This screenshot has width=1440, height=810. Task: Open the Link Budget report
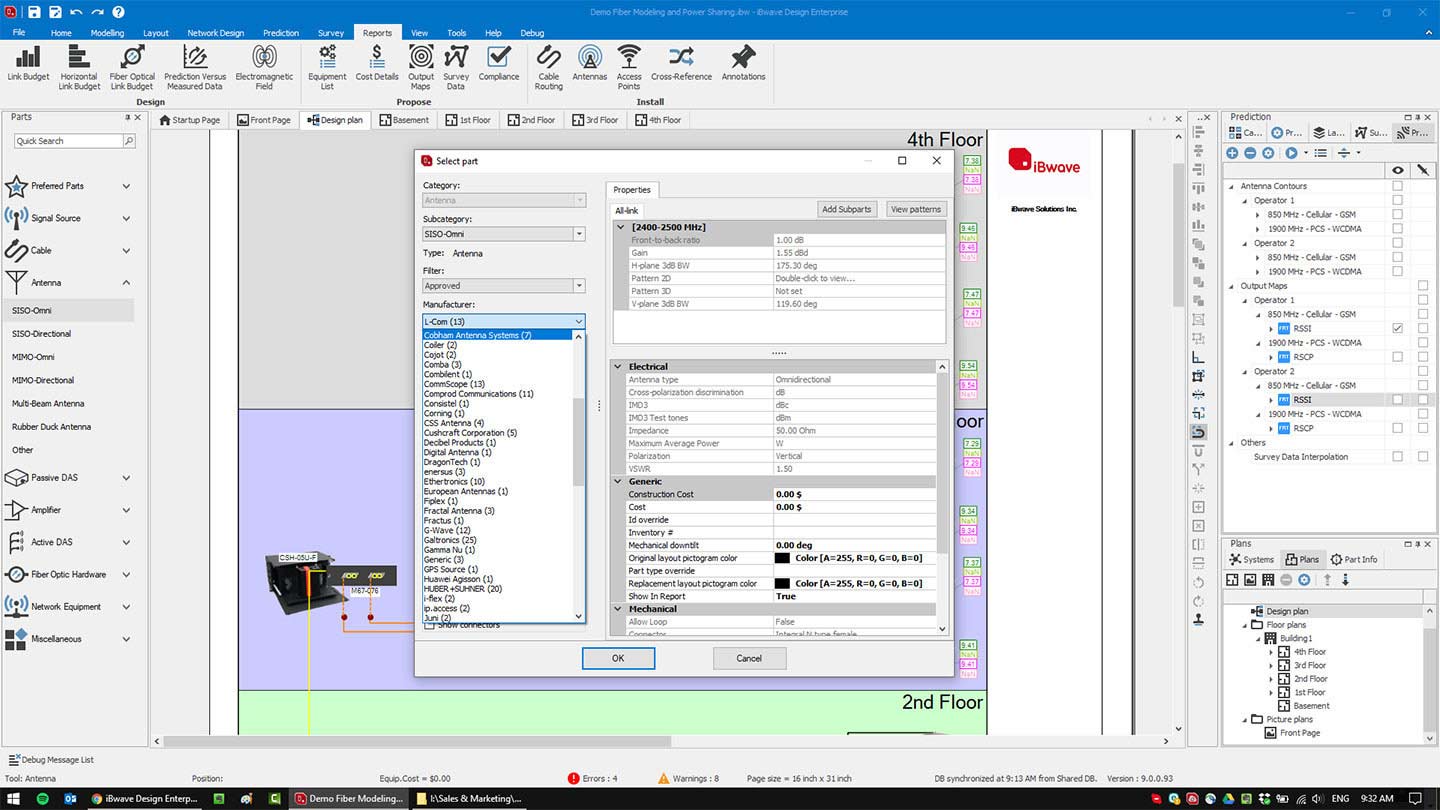(28, 64)
